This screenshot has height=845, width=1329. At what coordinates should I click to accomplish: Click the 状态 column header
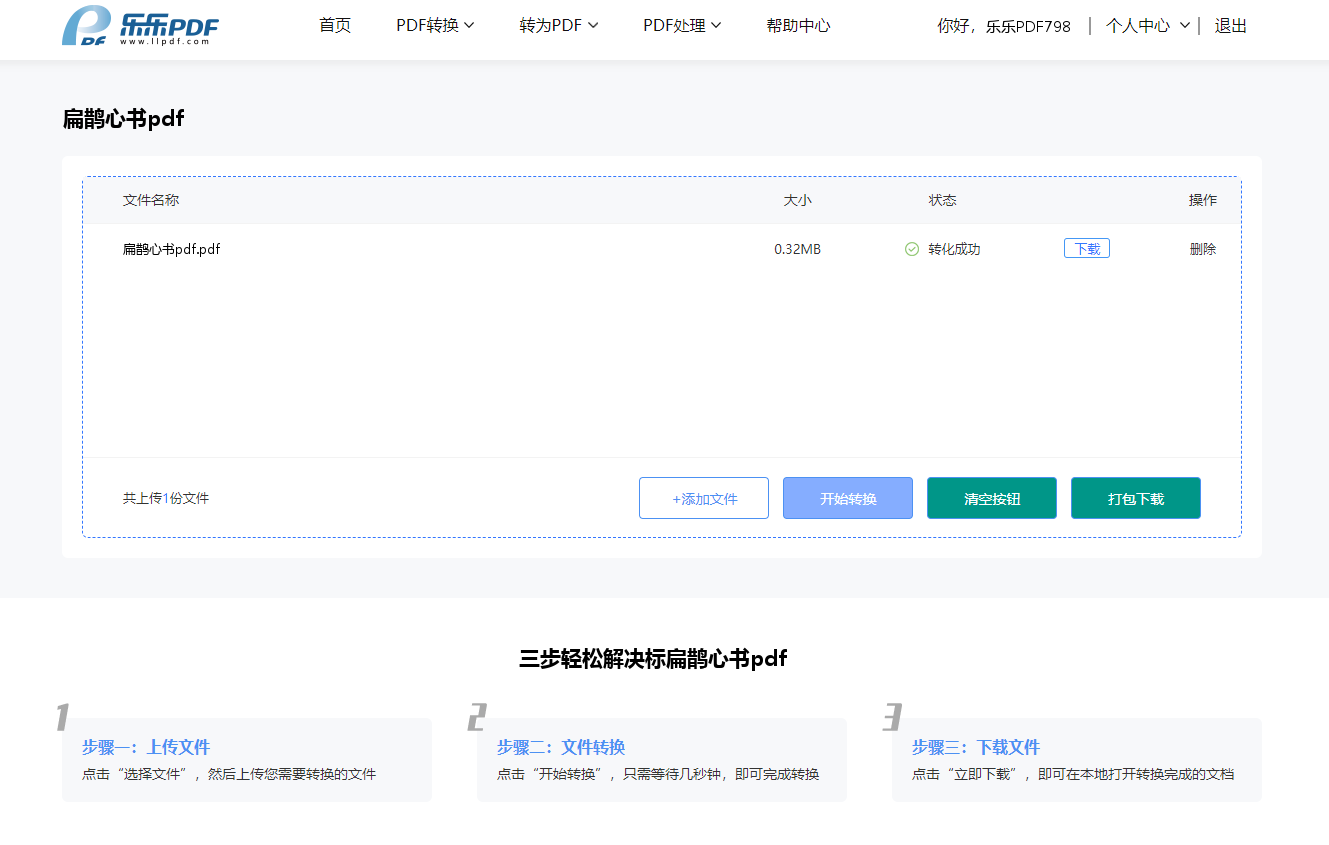pyautogui.click(x=942, y=200)
